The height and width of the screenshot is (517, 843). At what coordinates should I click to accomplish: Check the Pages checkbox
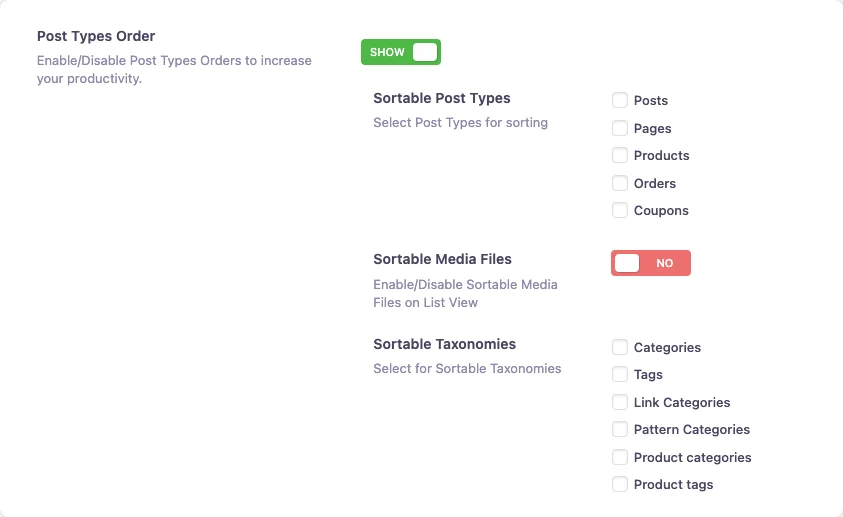pos(620,128)
